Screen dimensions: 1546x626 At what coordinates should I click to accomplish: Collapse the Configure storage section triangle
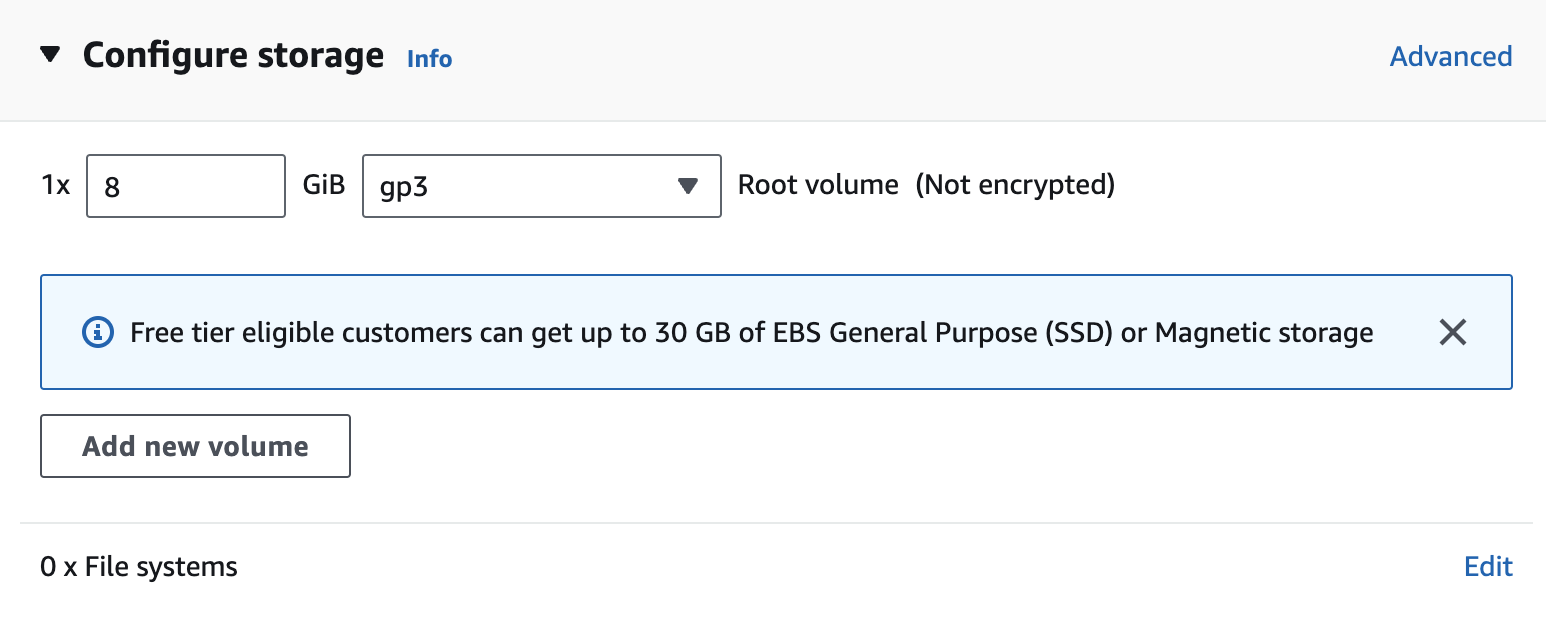[x=50, y=55]
